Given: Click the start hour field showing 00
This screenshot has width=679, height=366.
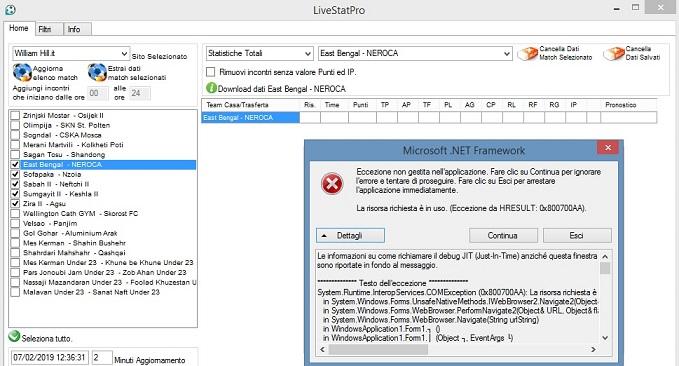Looking at the screenshot, I should [x=97, y=93].
